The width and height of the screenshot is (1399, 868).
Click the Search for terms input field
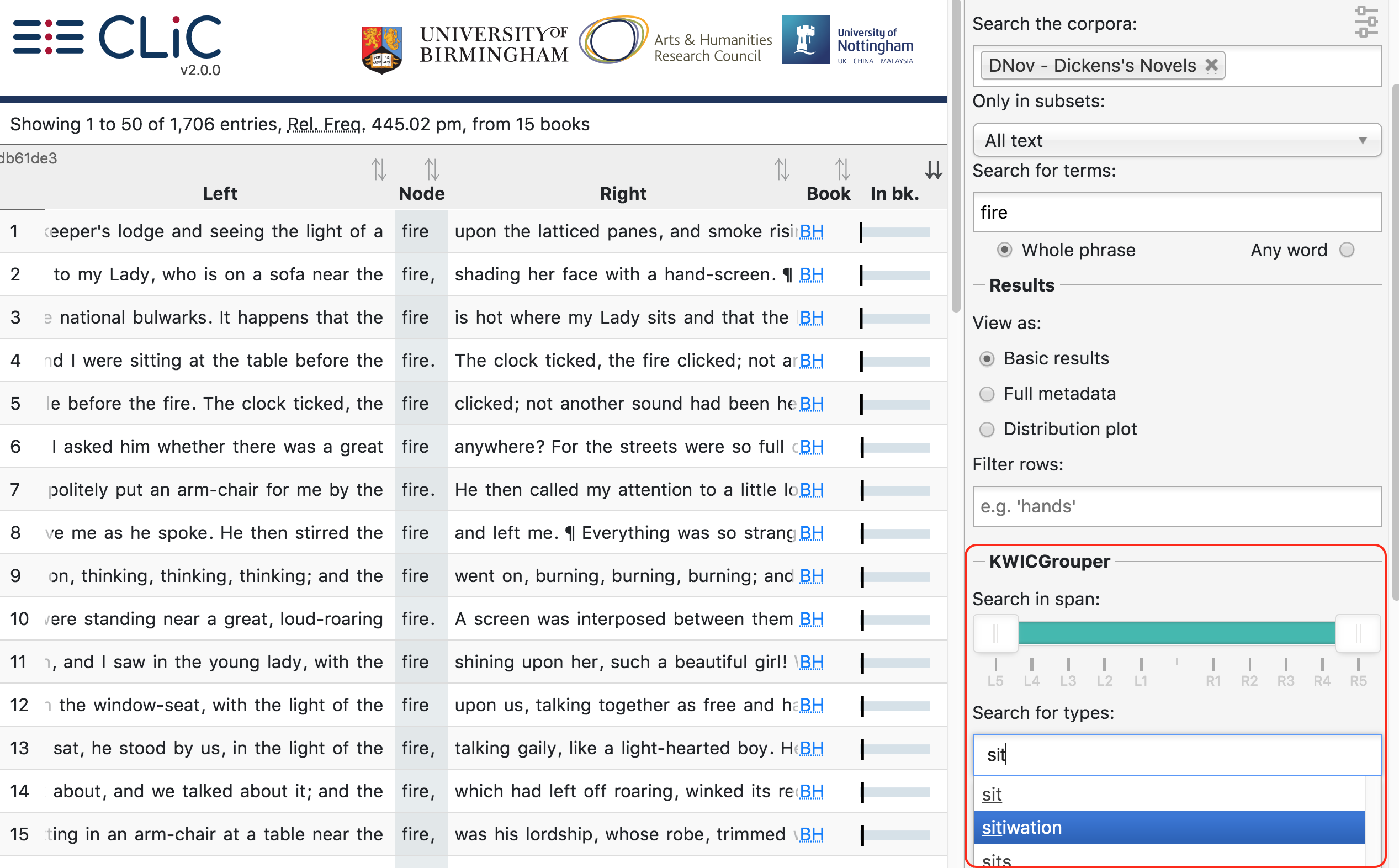click(1177, 213)
